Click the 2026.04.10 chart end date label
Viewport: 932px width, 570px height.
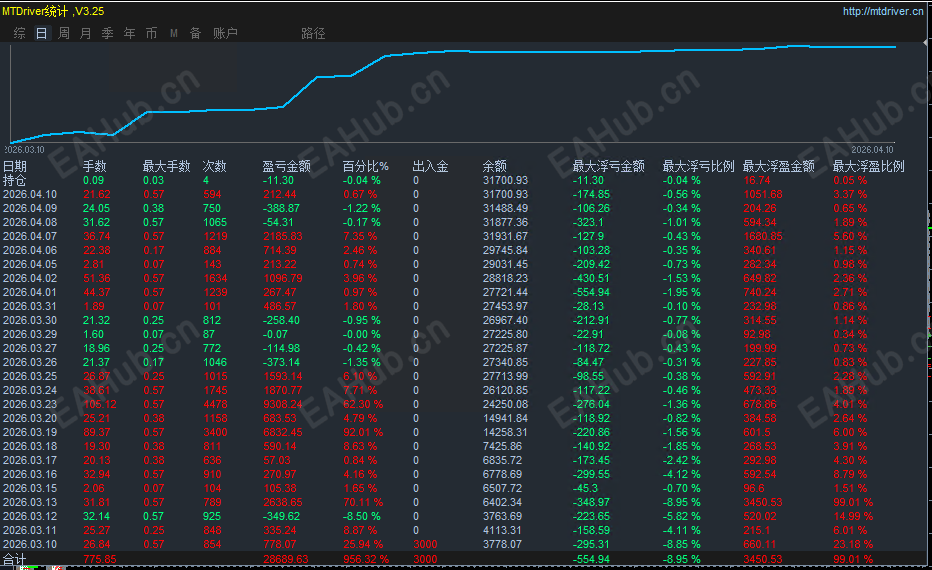pyautogui.click(x=872, y=150)
